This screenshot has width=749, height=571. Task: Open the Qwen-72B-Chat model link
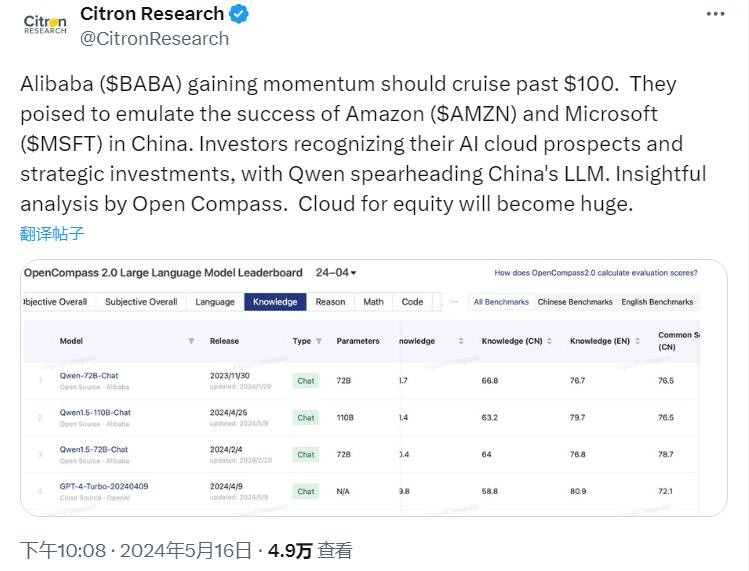click(89, 375)
